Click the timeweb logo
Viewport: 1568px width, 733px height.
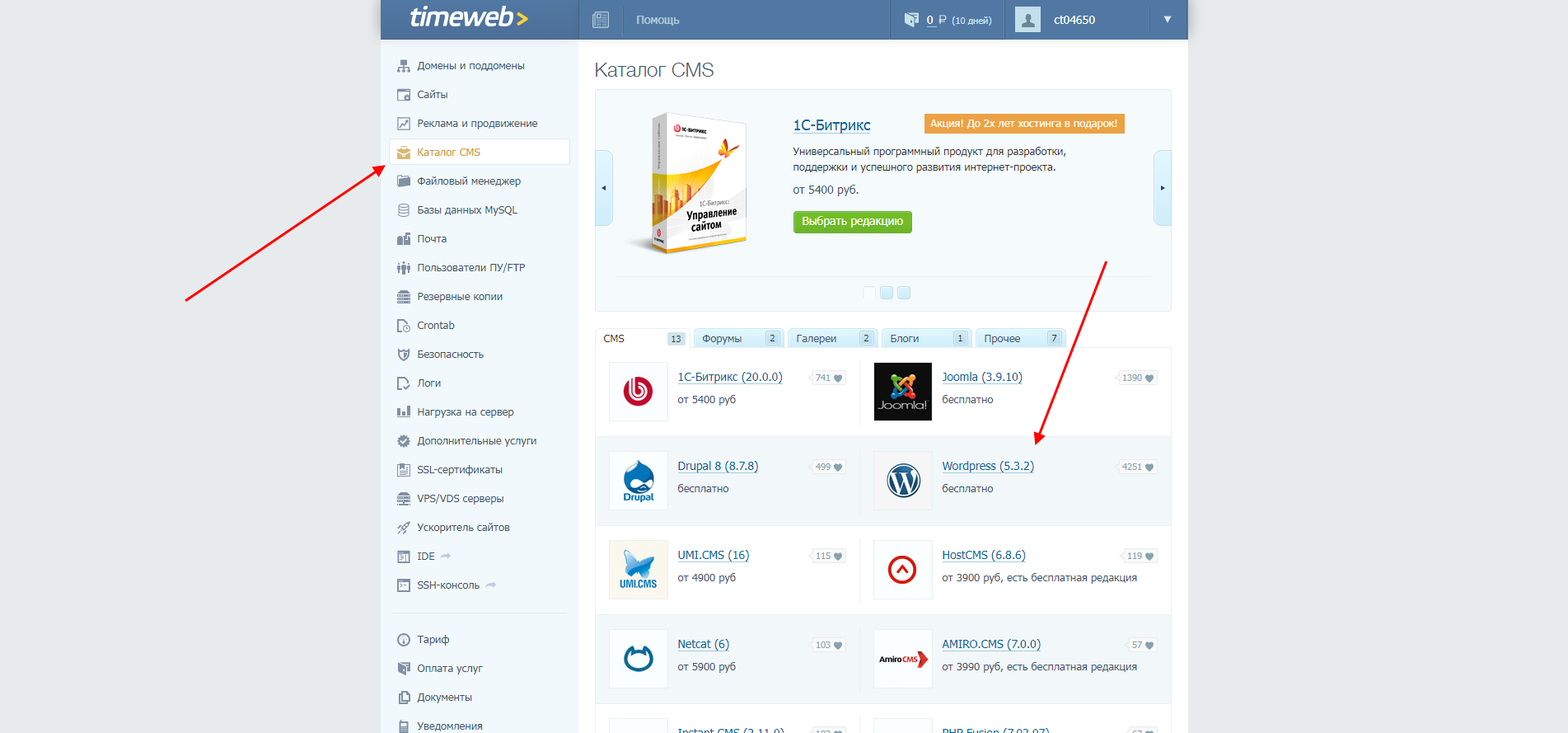[x=469, y=17]
